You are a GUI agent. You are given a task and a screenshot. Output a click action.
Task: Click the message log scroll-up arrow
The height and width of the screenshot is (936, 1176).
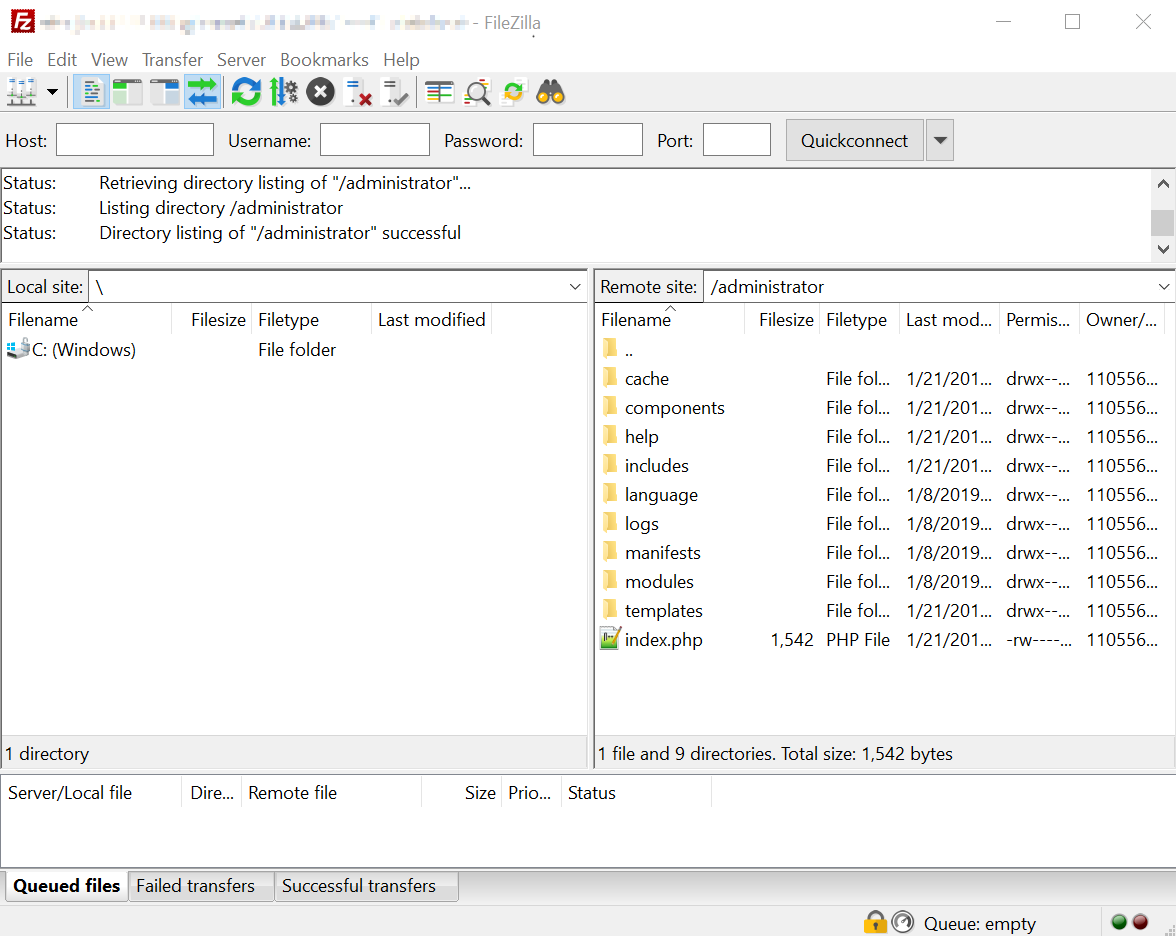click(1163, 184)
